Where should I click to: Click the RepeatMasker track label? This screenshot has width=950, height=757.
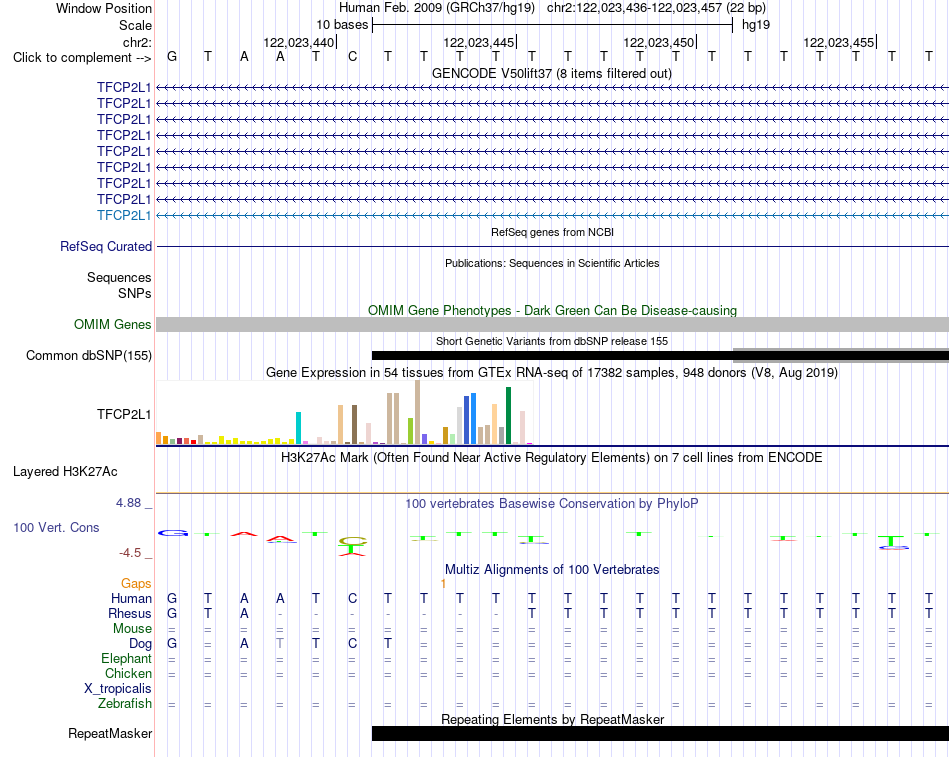click(x=110, y=733)
